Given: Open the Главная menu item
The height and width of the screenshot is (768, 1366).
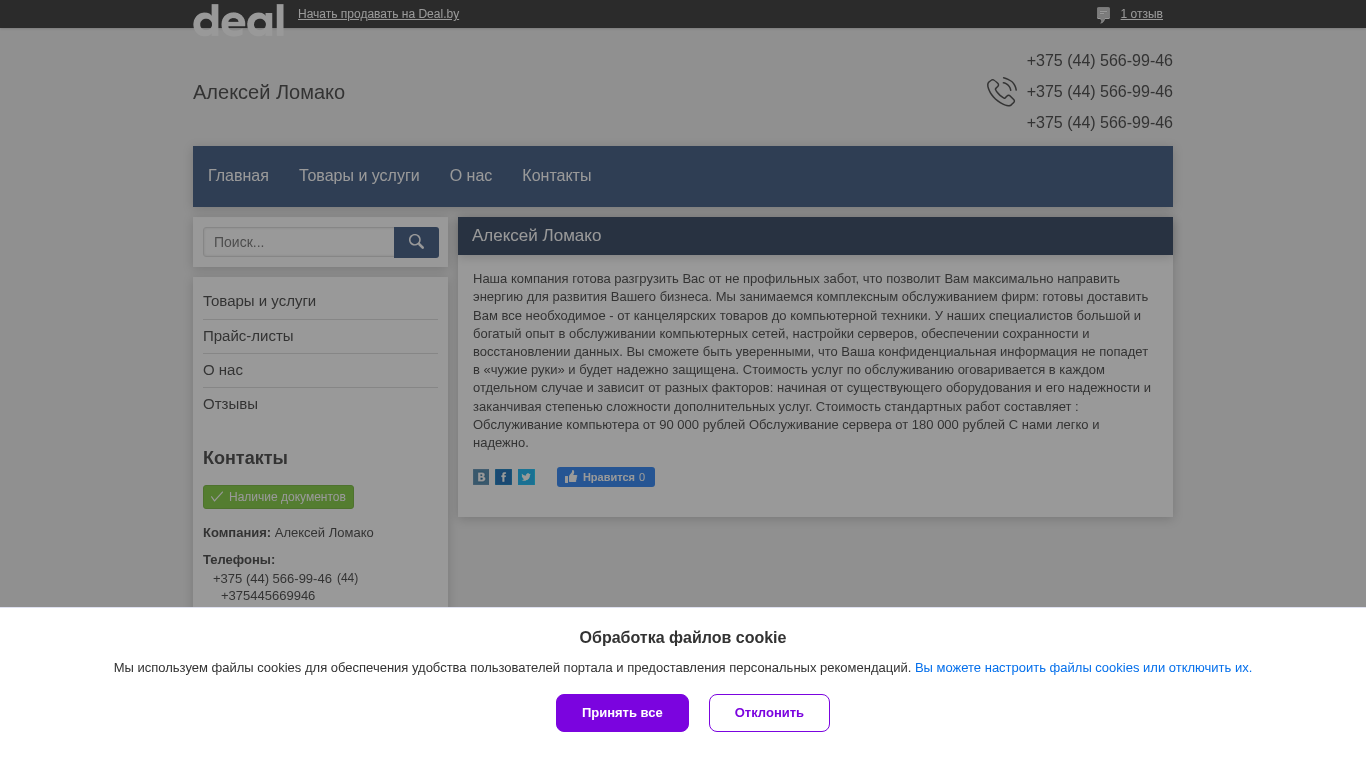Looking at the screenshot, I should pyautogui.click(x=238, y=176).
